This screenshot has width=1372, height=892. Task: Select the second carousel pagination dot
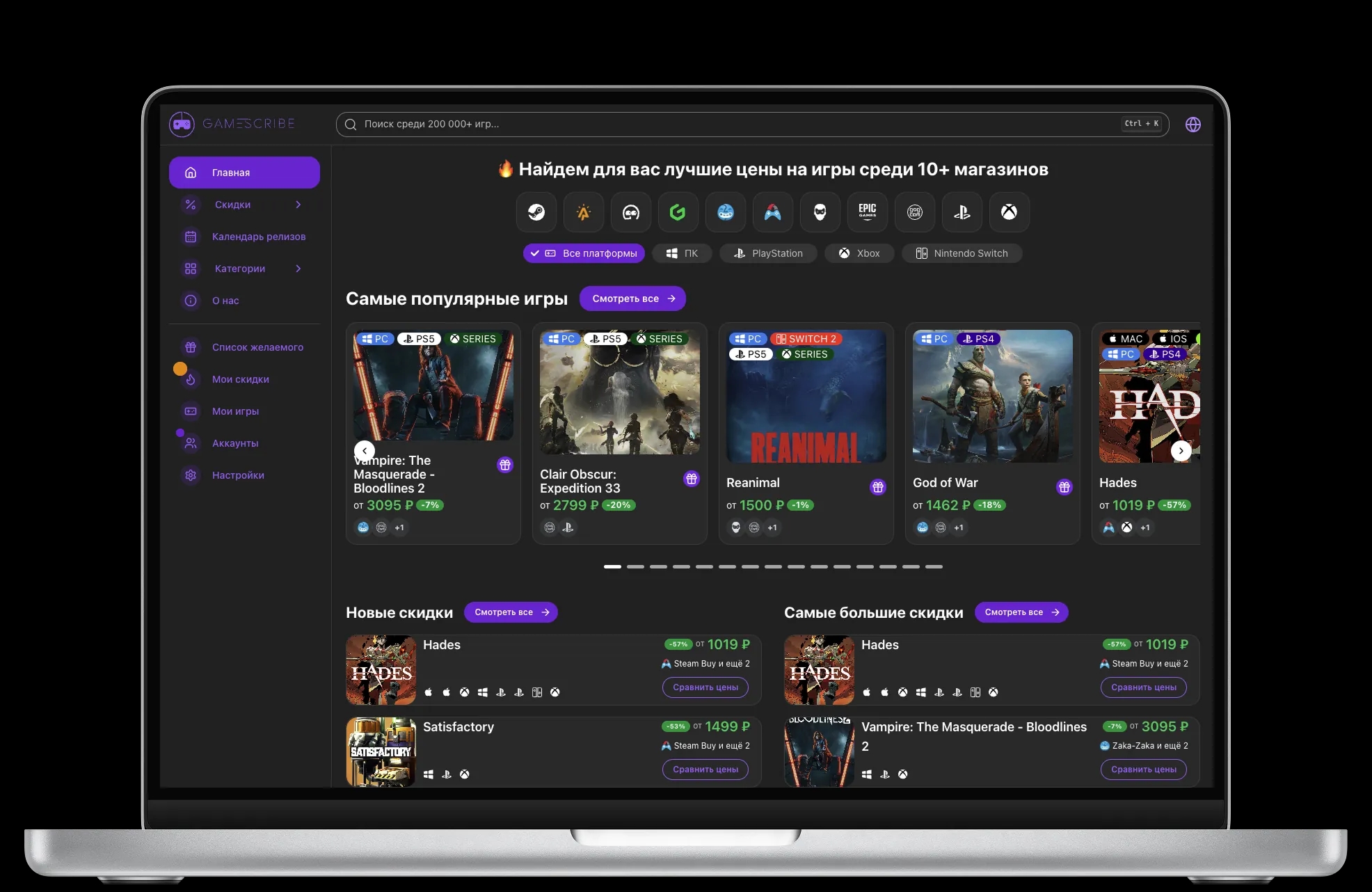coord(635,566)
